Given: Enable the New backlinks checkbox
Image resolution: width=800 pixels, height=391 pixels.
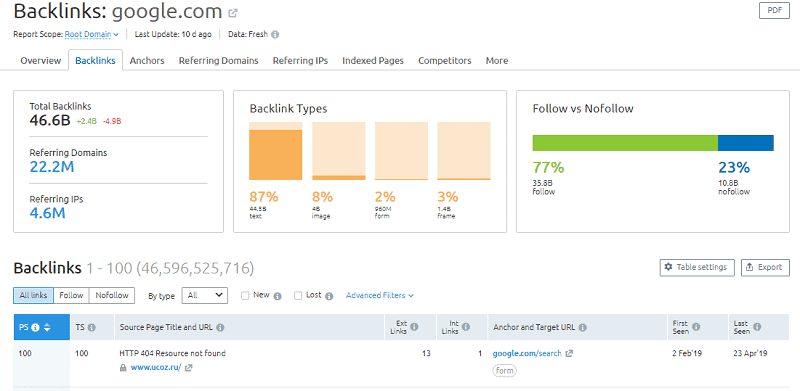Looking at the screenshot, I should (x=245, y=296).
